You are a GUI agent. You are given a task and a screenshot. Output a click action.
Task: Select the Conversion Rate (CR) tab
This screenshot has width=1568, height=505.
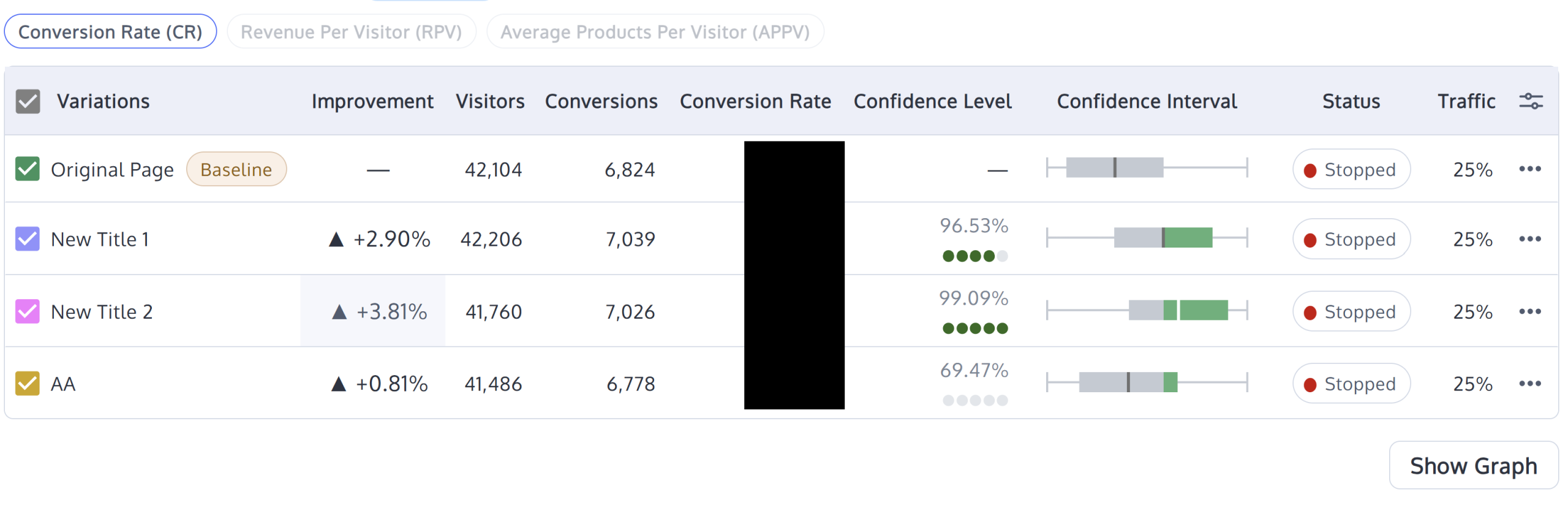coord(110,32)
